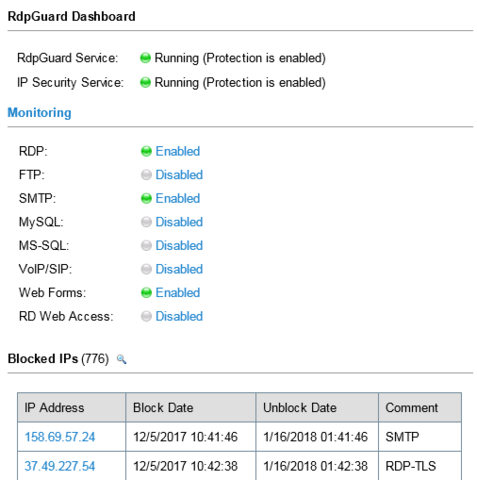This screenshot has height=480, width=477.
Task: Open blocked IP 158.69.57.24
Action: coord(60,437)
